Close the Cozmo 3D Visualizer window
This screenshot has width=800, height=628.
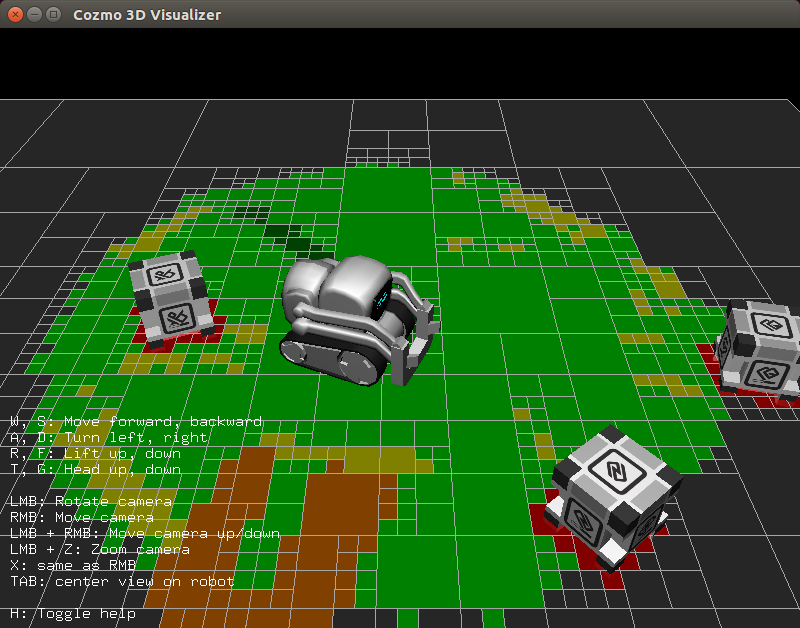pos(15,14)
